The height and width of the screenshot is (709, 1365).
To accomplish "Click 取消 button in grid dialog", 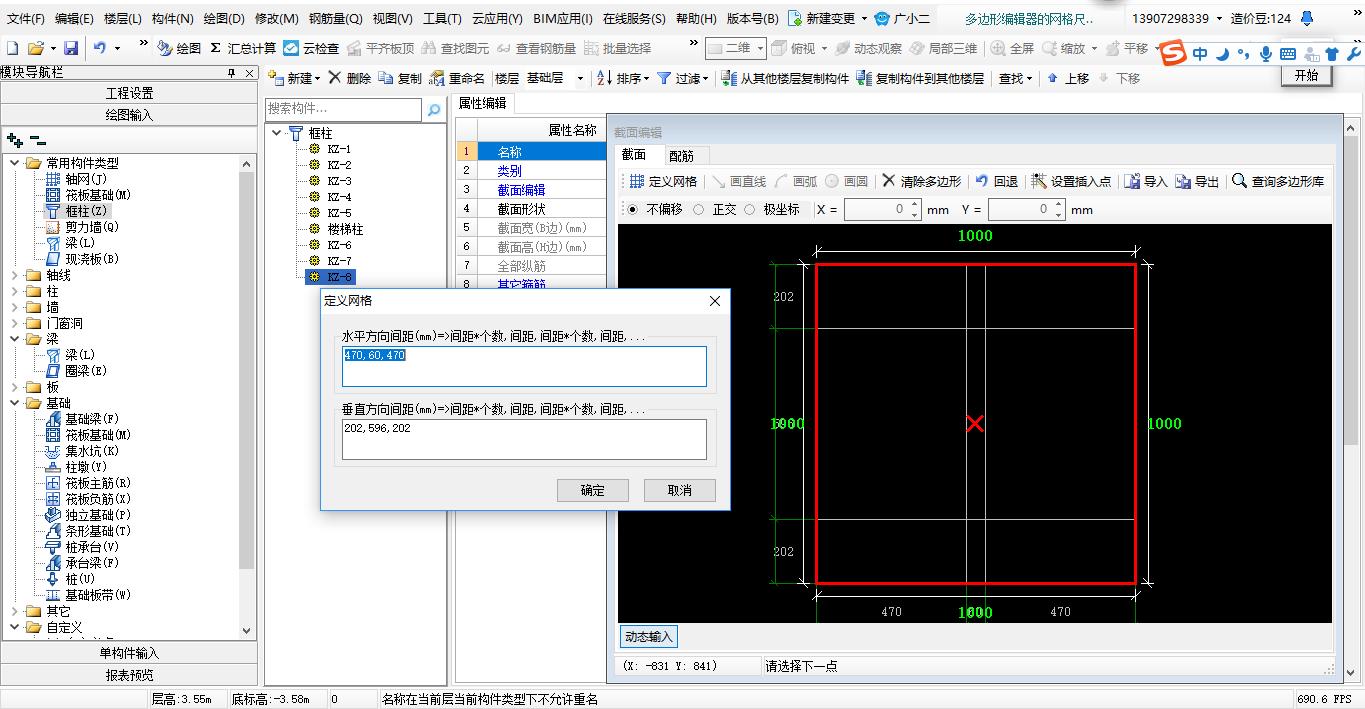I will pos(679,490).
